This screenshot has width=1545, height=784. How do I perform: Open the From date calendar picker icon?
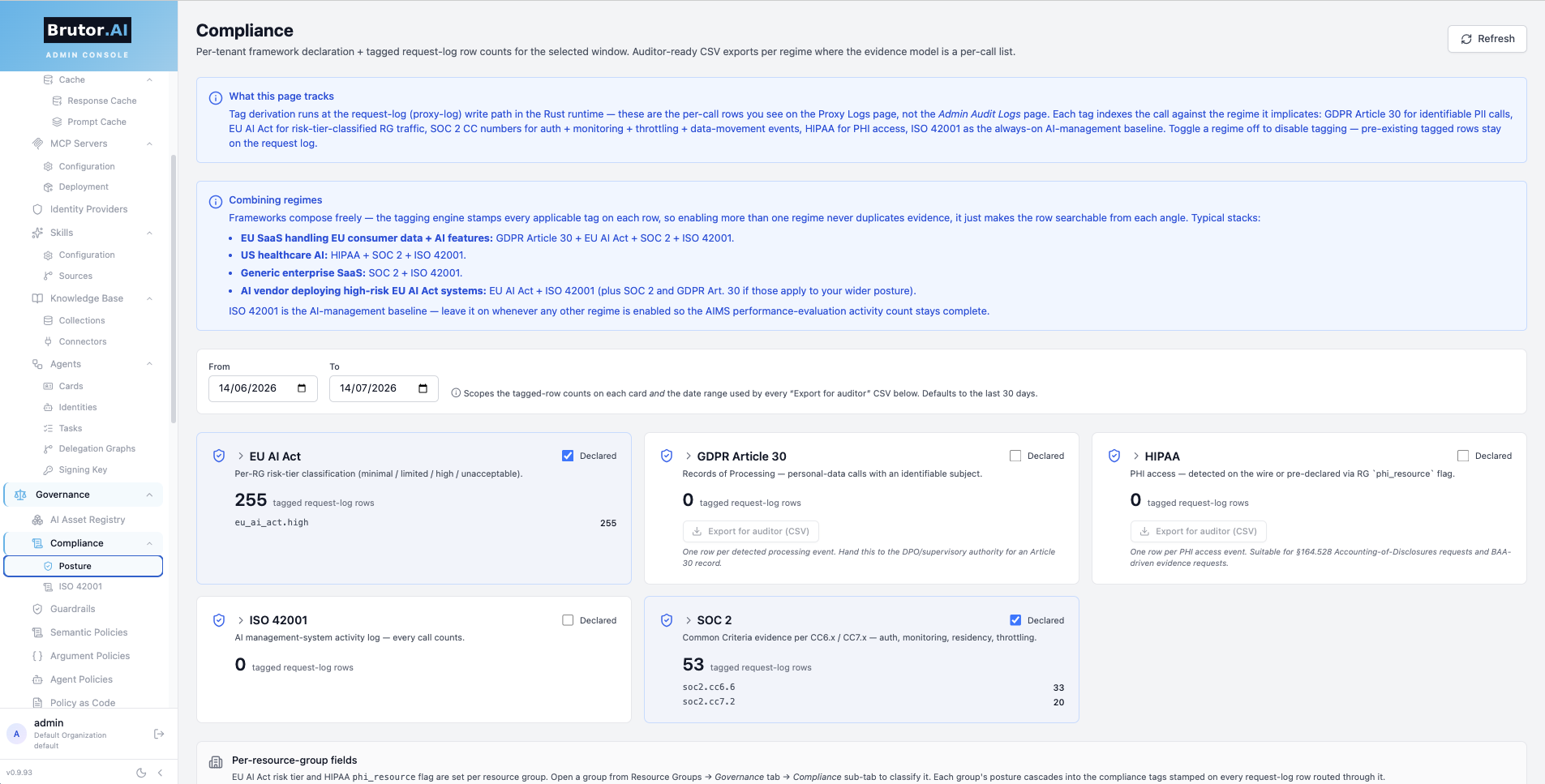pos(302,388)
